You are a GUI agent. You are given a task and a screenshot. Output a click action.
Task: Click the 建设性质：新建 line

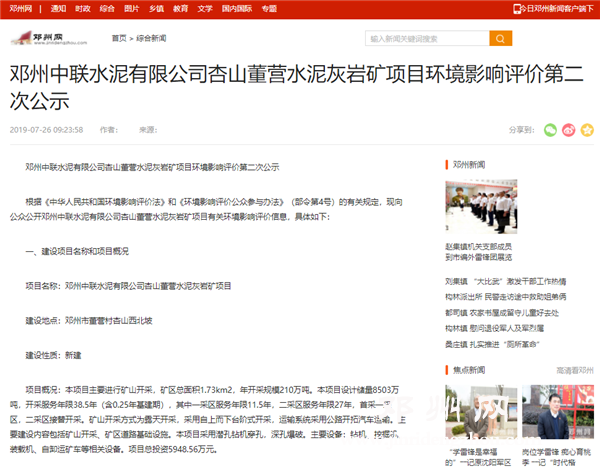pos(53,356)
